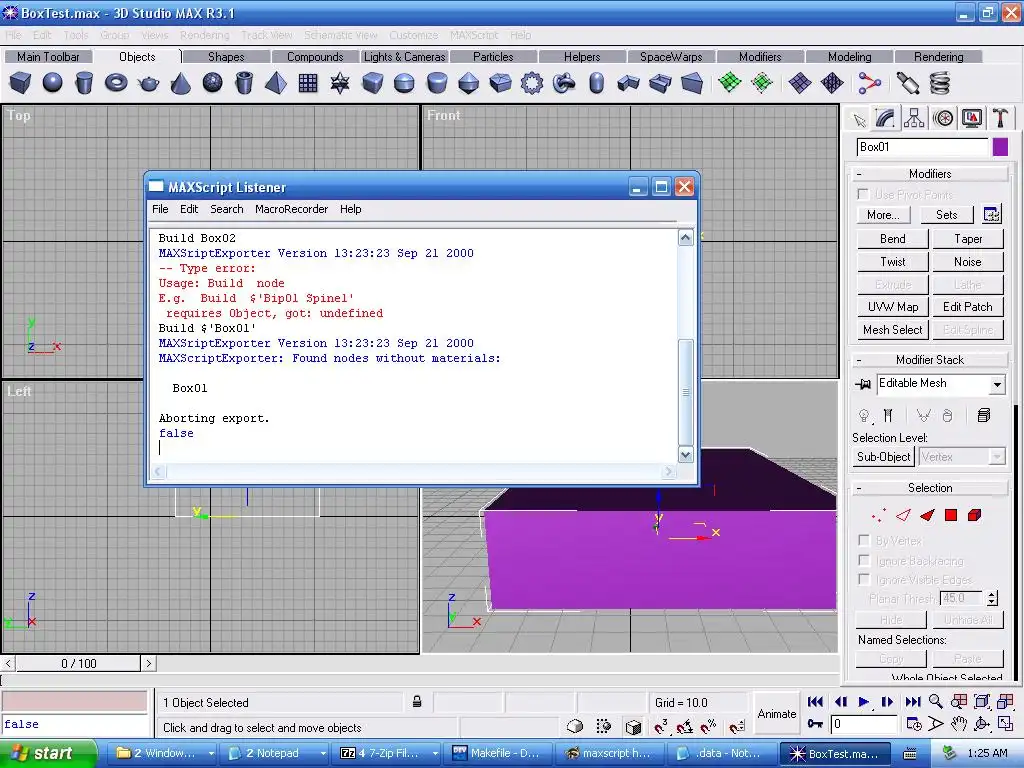Select the GeoSphere primitive icon
Image resolution: width=1024 pixels, height=768 pixels.
click(x=212, y=83)
